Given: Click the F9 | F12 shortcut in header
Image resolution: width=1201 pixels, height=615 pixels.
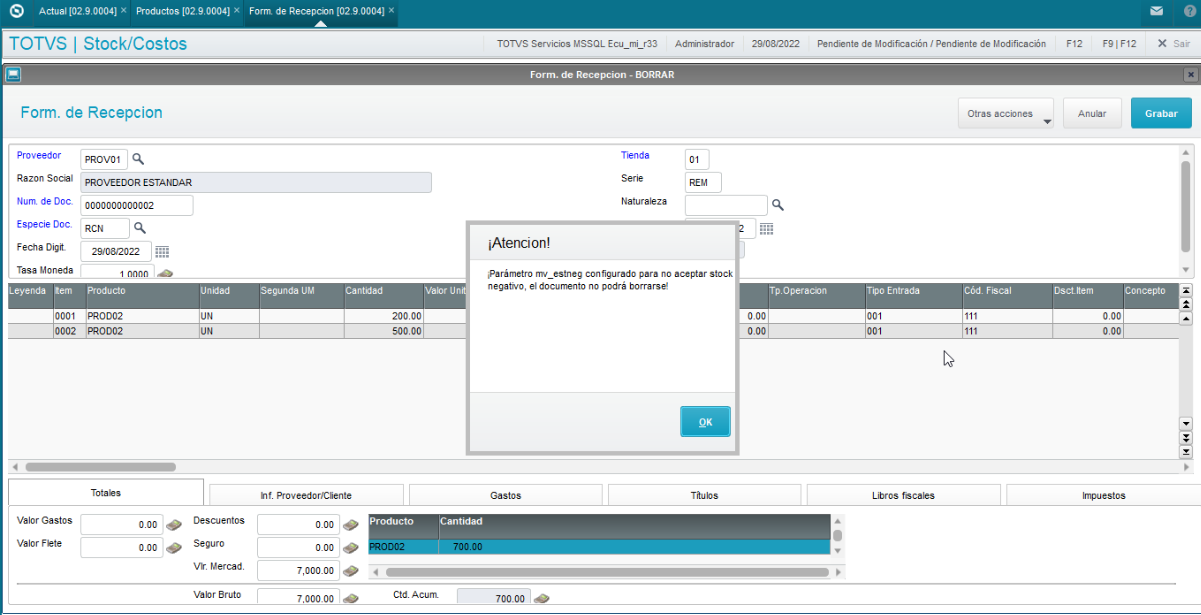Looking at the screenshot, I should tap(1119, 44).
